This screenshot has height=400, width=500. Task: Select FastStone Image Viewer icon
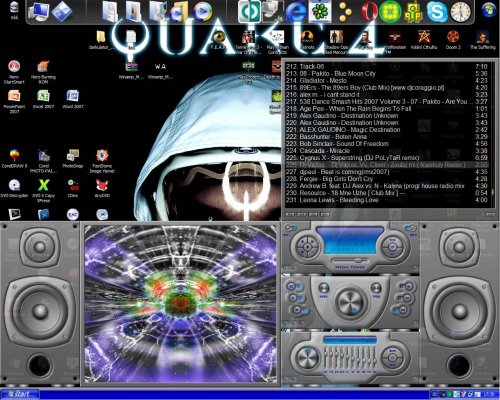102,161
